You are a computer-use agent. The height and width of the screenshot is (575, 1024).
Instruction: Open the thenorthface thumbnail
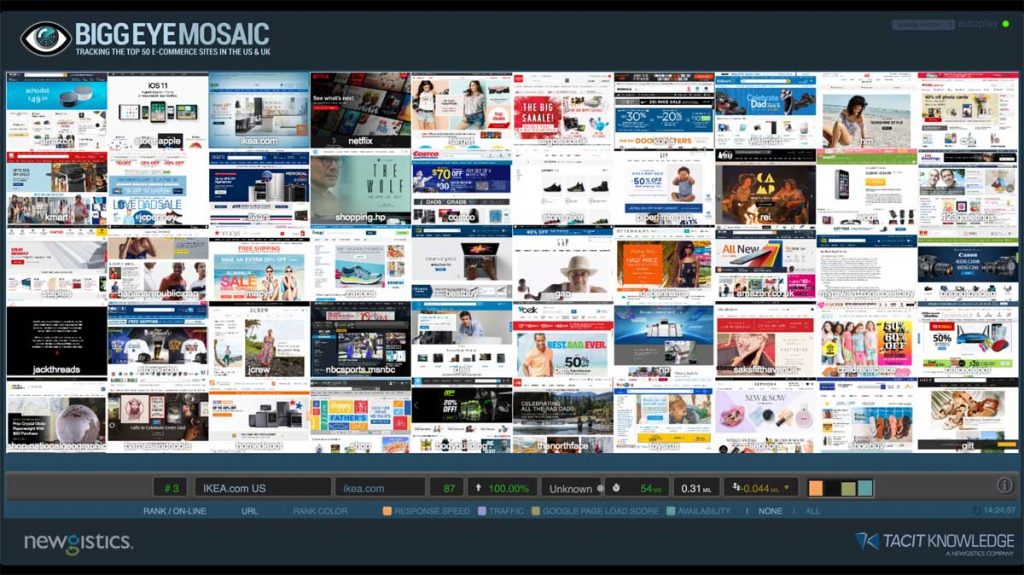pyautogui.click(x=563, y=416)
